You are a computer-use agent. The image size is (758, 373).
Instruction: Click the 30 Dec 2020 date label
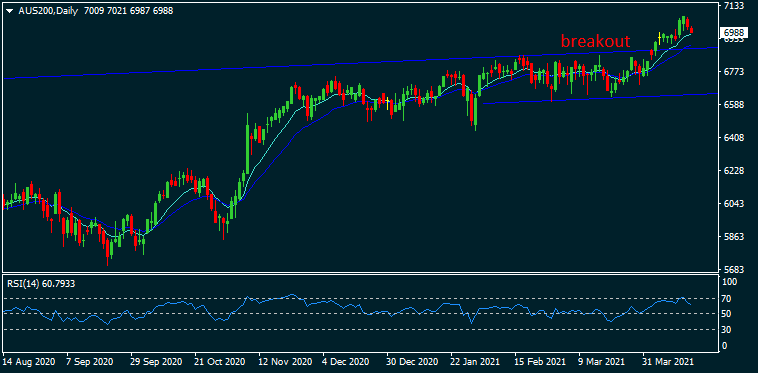point(412,361)
